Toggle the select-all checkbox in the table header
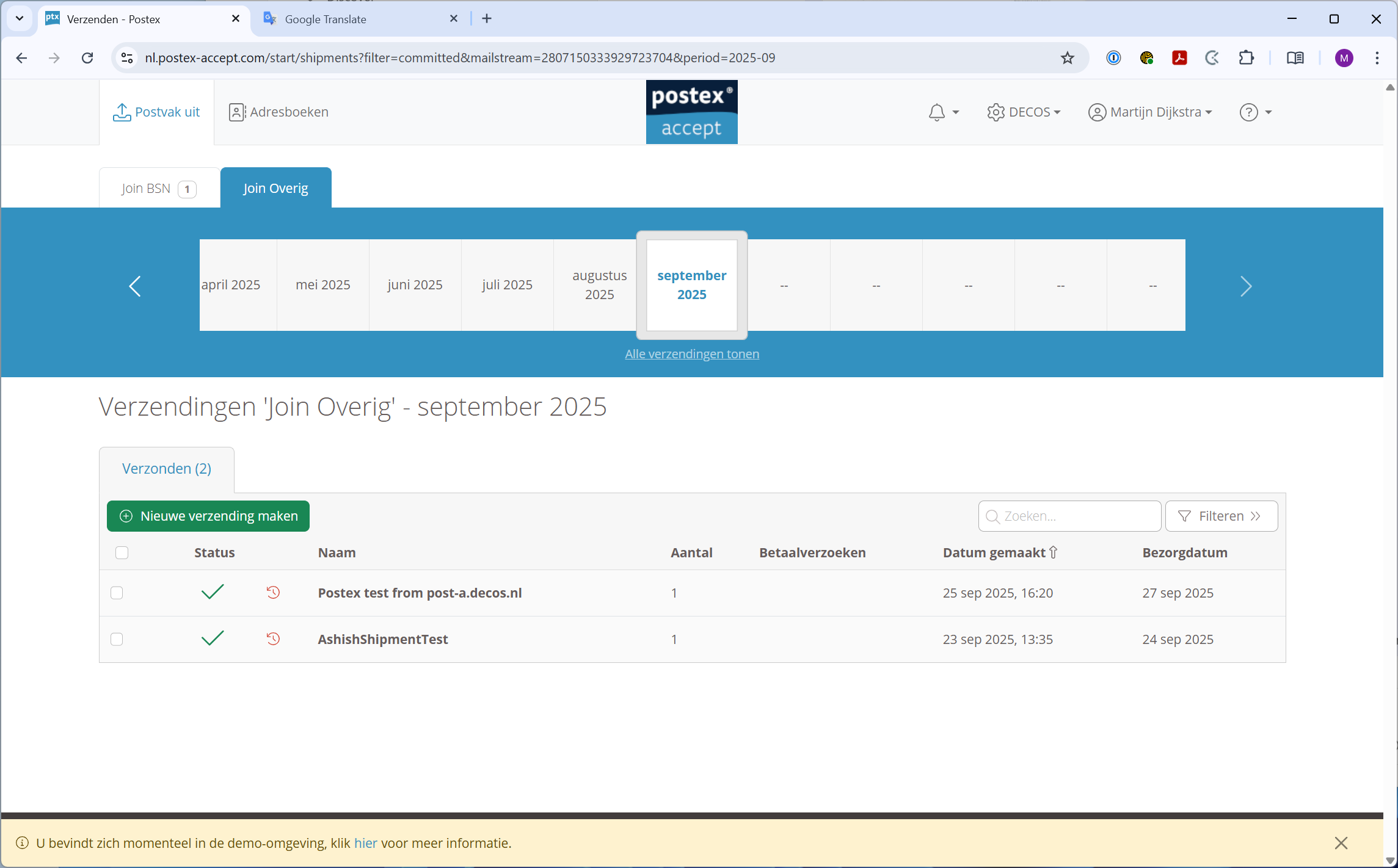Viewport: 1398px width, 868px height. (122, 552)
